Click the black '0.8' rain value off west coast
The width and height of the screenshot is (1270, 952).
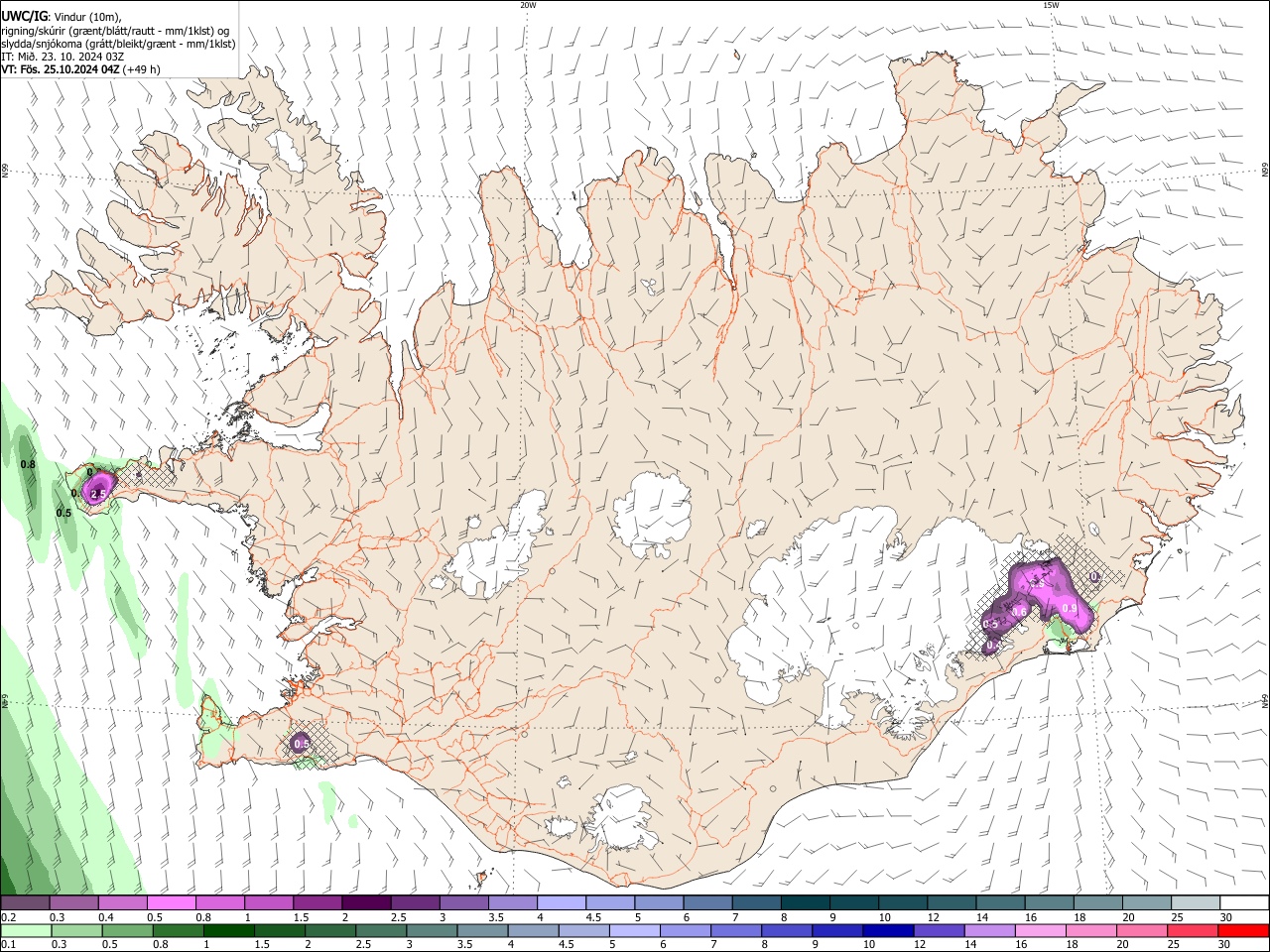[x=28, y=464]
